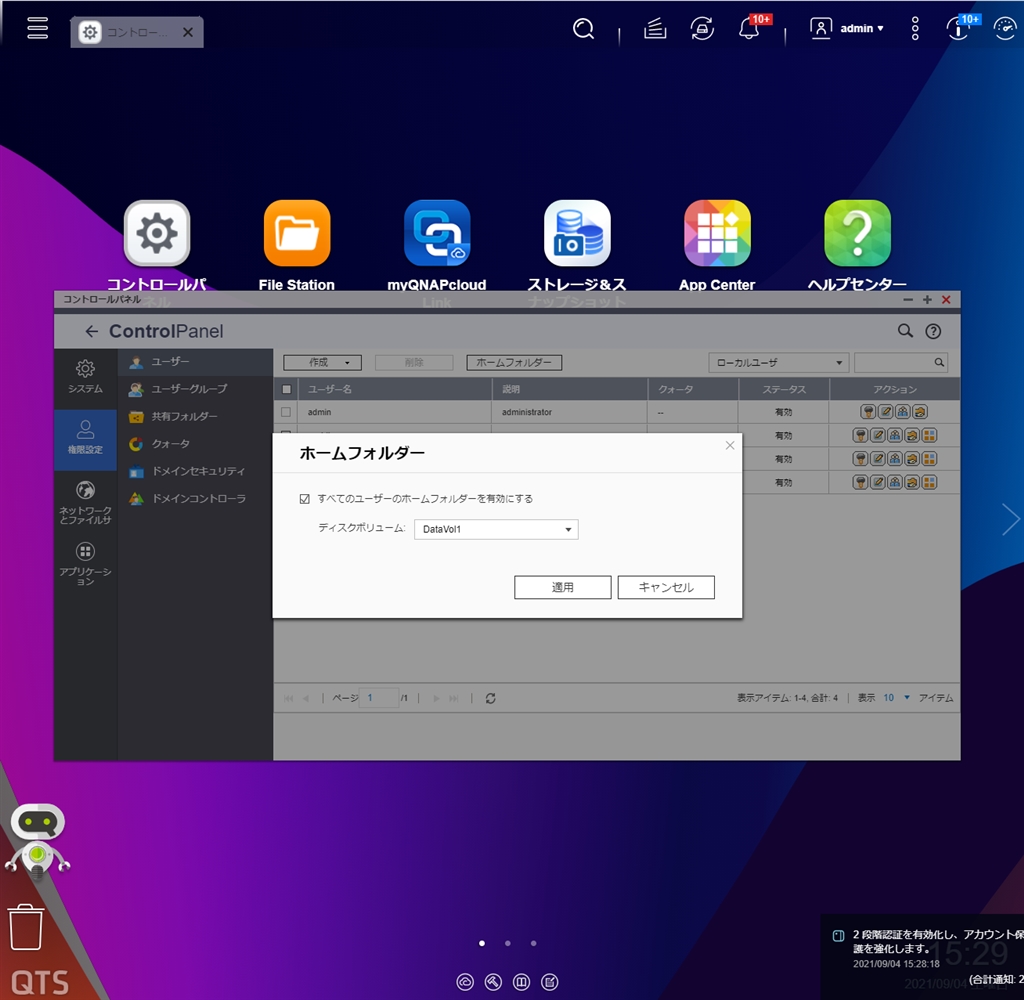Open the Help Center desktop icon
Screen dimensions: 1024x1000
click(x=857, y=233)
